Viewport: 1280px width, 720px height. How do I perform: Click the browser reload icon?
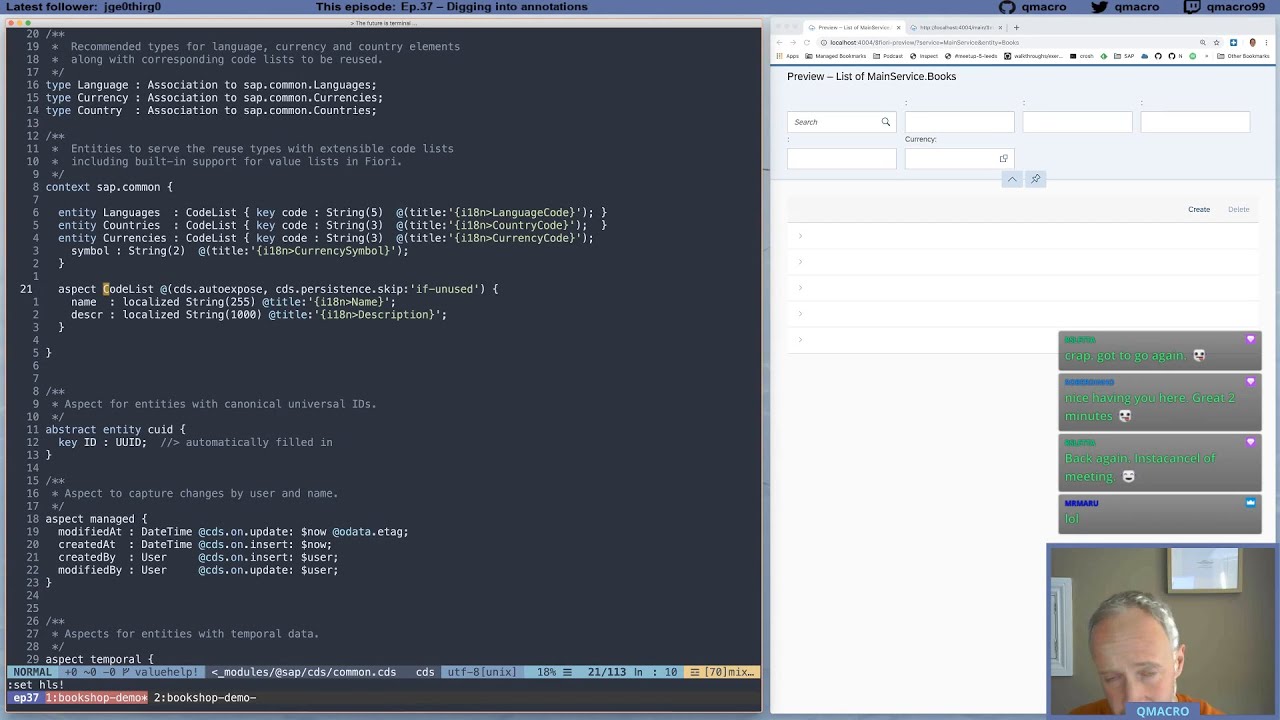coord(806,42)
